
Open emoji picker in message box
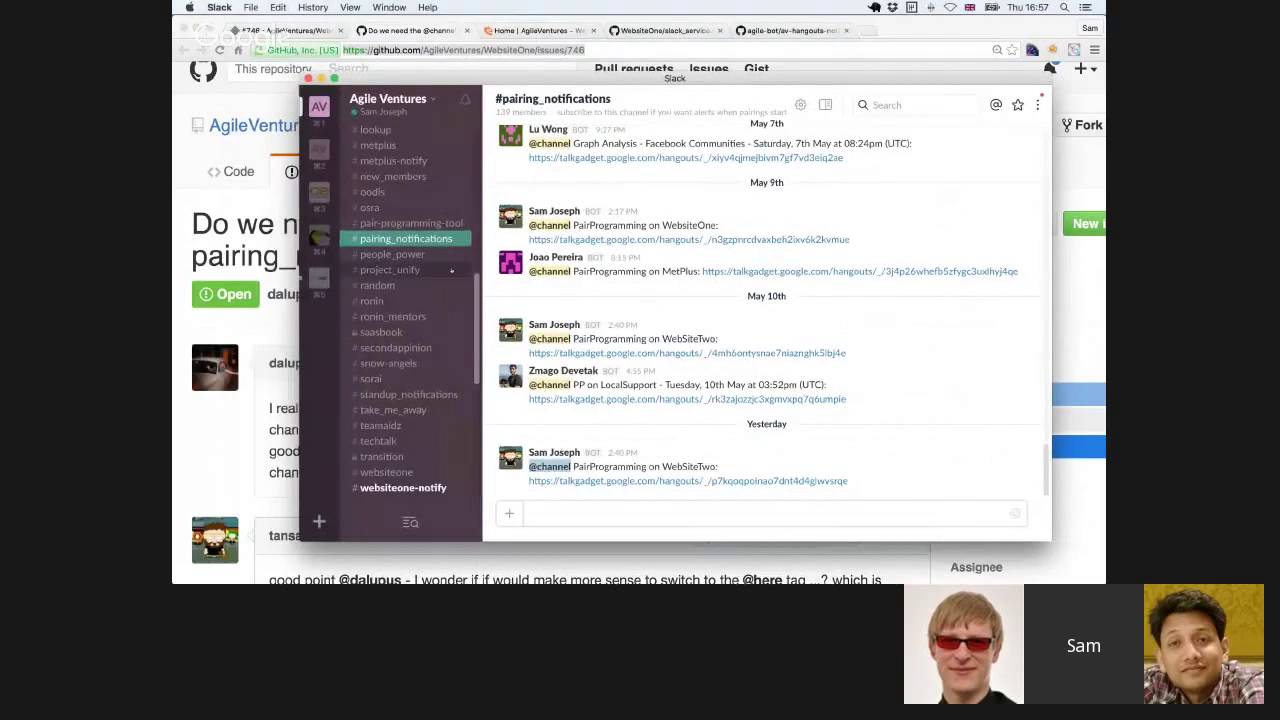pyautogui.click(x=1015, y=514)
